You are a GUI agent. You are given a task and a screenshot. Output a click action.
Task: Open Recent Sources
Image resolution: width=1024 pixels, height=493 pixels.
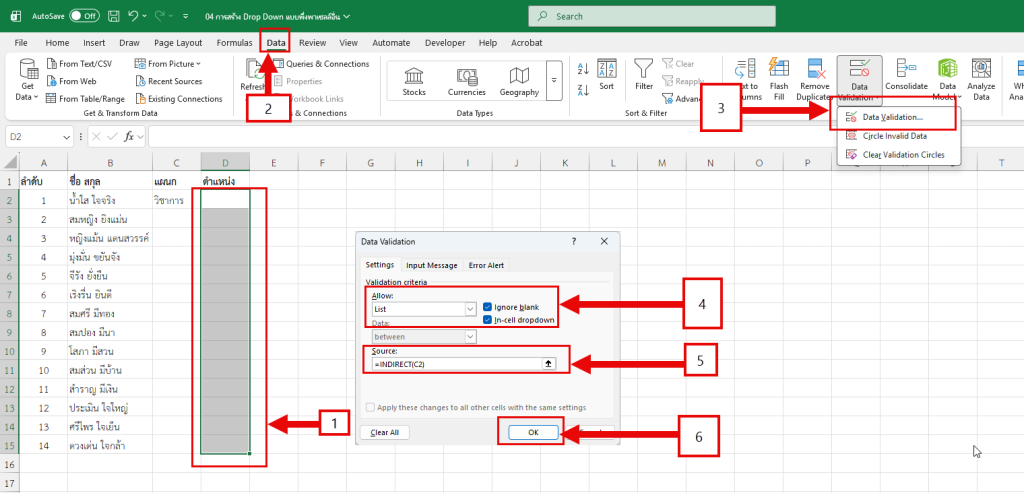(x=168, y=82)
